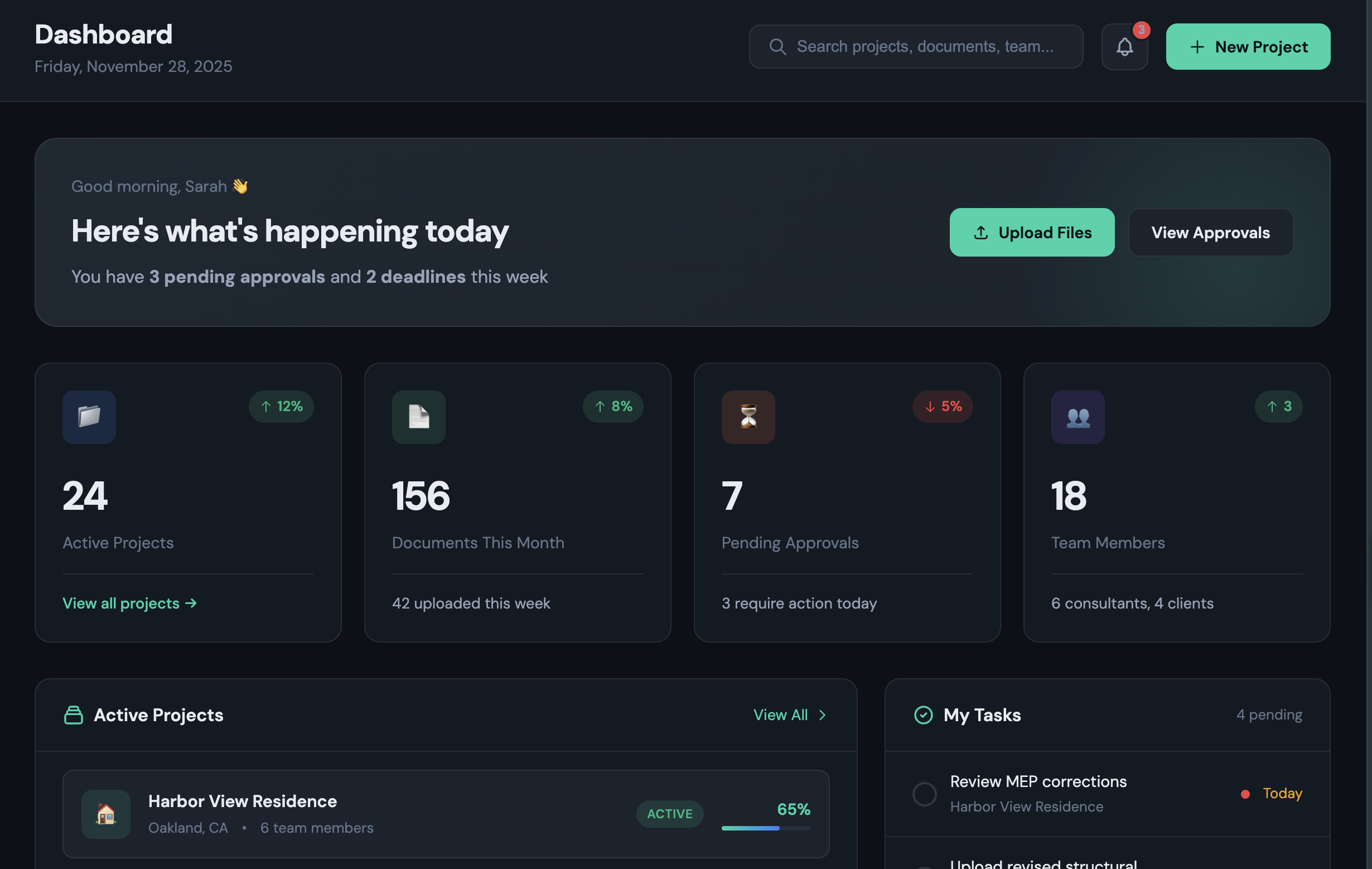This screenshot has width=1372, height=869.
Task: Click the New Project button
Action: pos(1248,46)
